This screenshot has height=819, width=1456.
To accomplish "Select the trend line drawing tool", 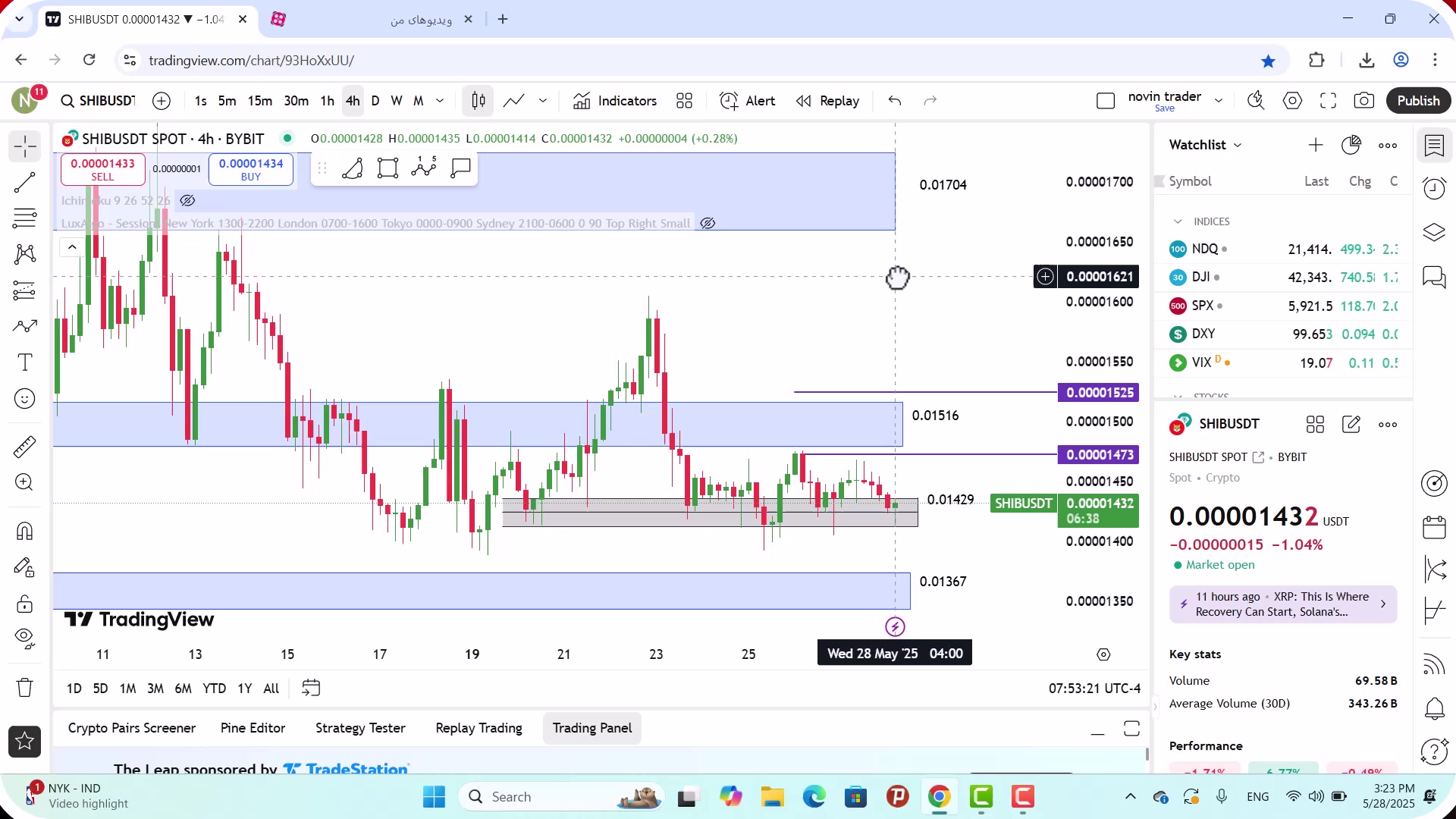I will click(24, 182).
